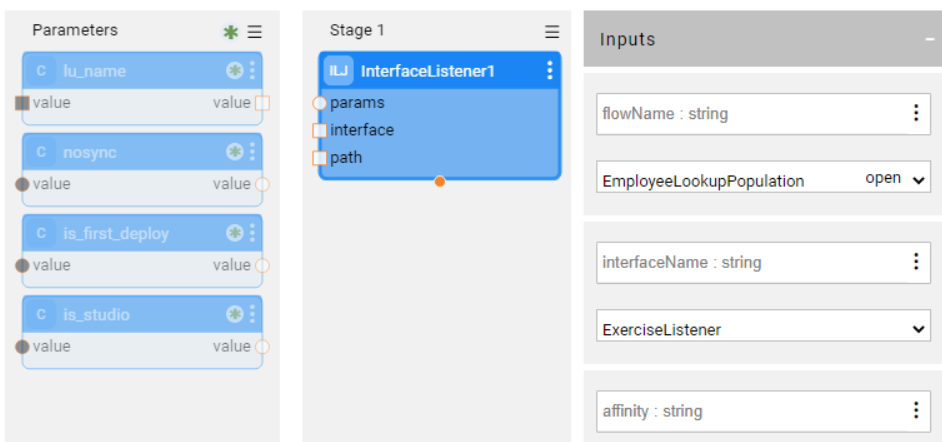
Task: Click the asterisk badge on is_first_deploy
Action: [x=234, y=233]
